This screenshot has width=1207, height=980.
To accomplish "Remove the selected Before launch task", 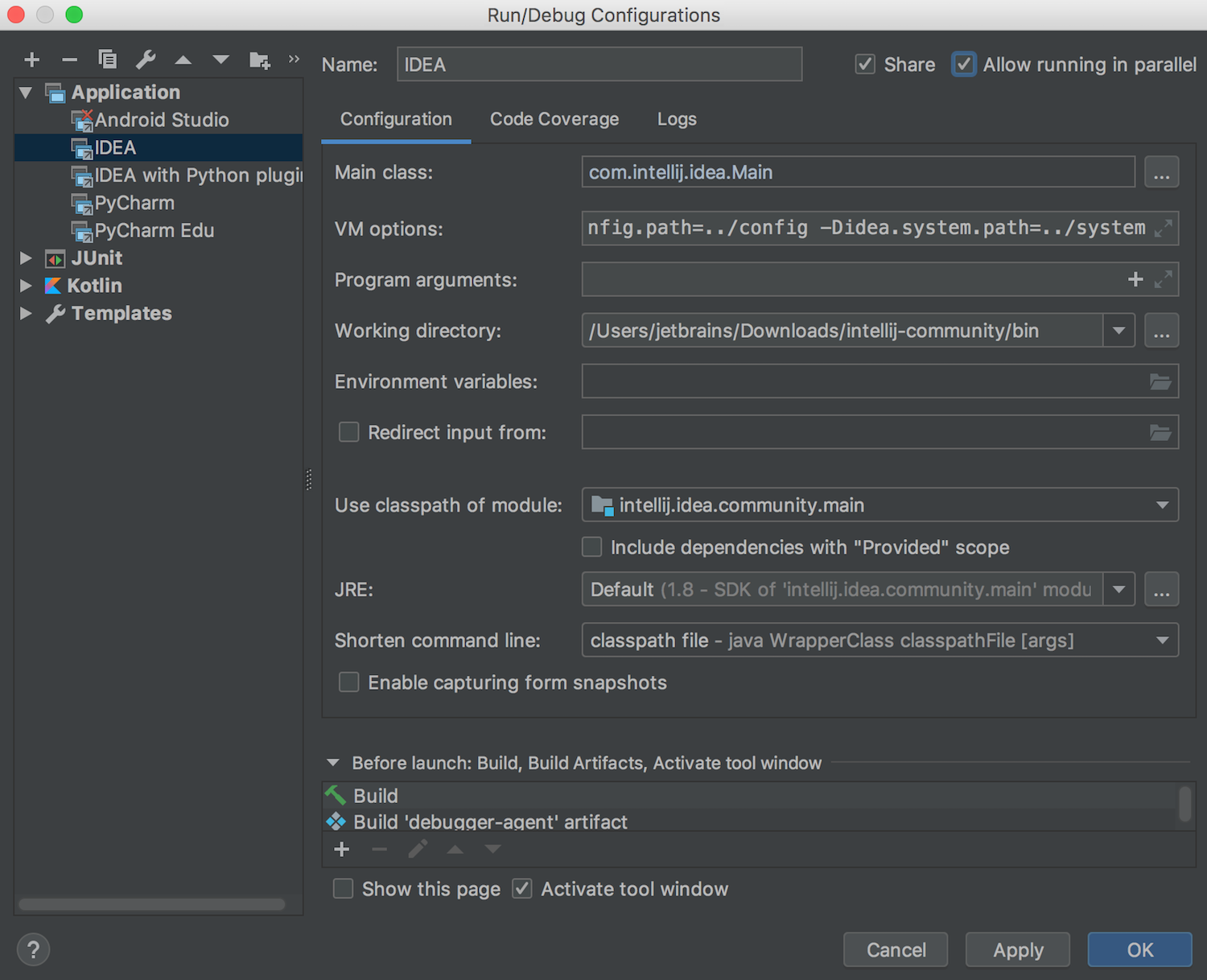I will point(380,849).
